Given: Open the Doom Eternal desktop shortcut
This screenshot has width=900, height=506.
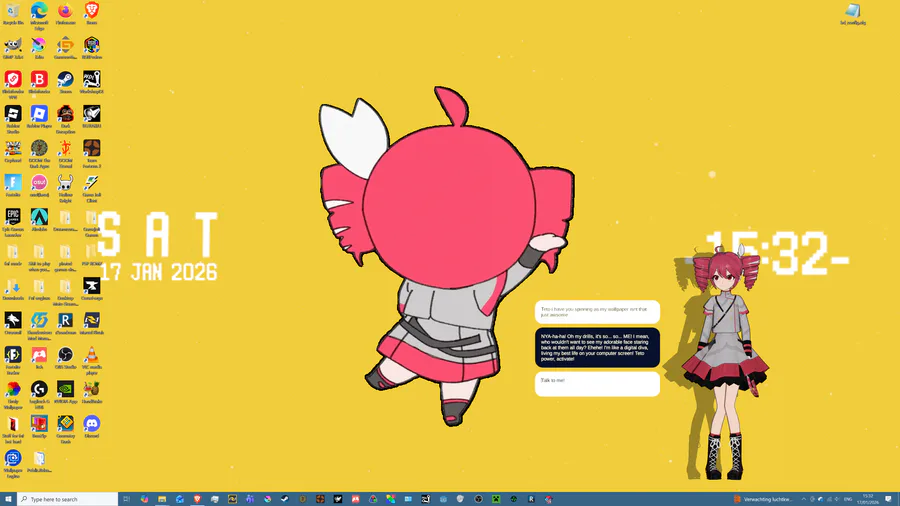Looking at the screenshot, I should pos(65,154).
